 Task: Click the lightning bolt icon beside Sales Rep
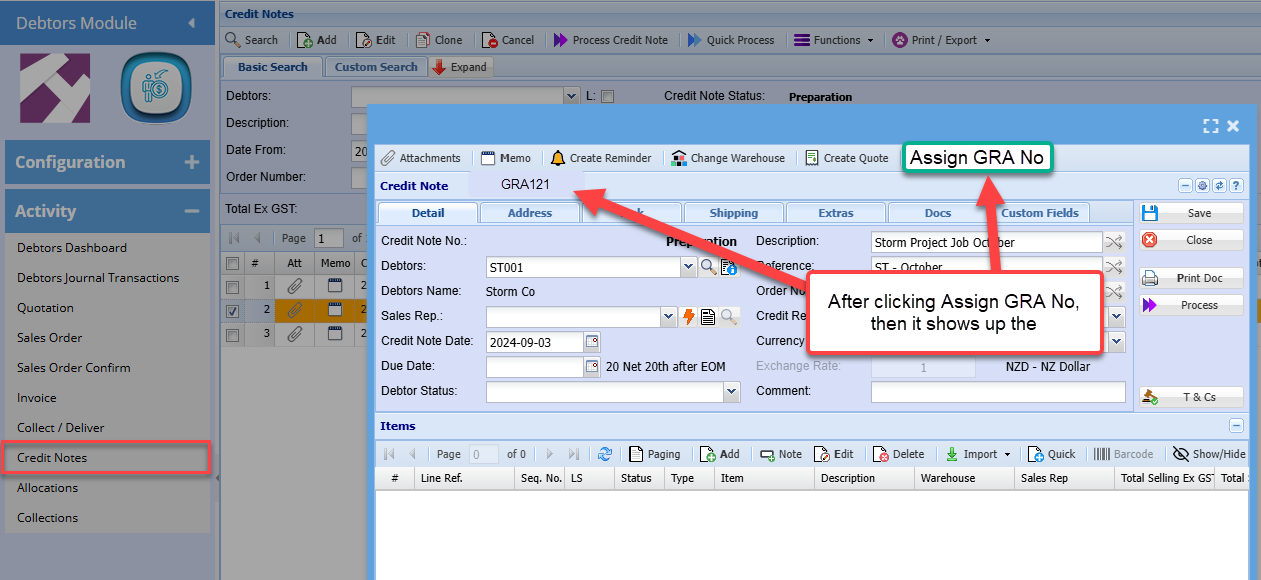point(689,317)
